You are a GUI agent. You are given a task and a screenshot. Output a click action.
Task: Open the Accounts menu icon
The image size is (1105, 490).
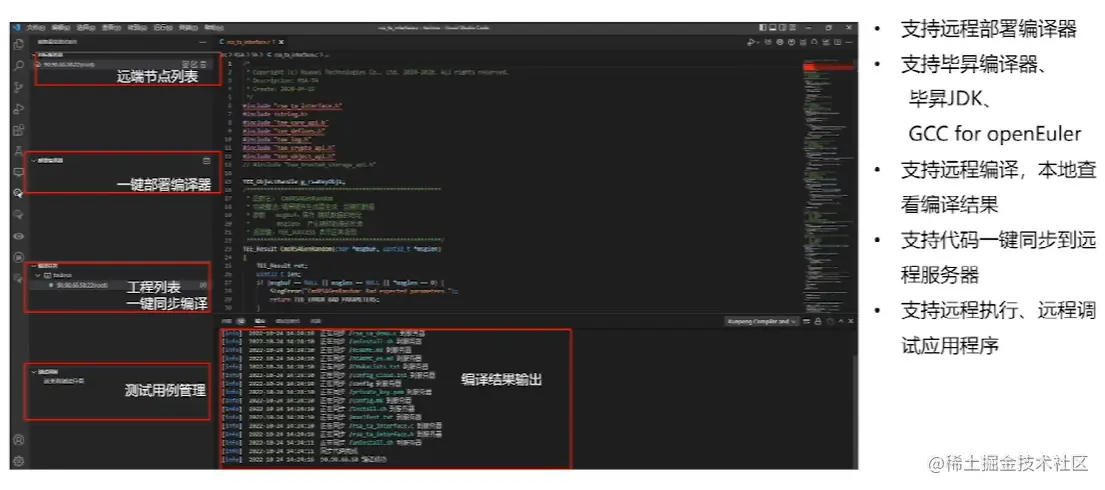coord(19,440)
